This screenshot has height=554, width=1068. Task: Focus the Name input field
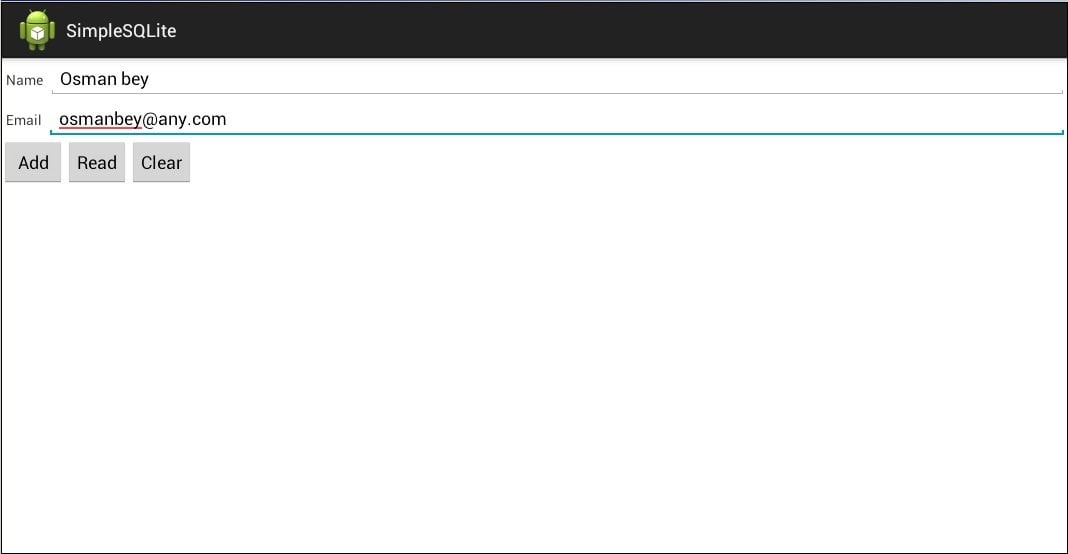[557, 79]
